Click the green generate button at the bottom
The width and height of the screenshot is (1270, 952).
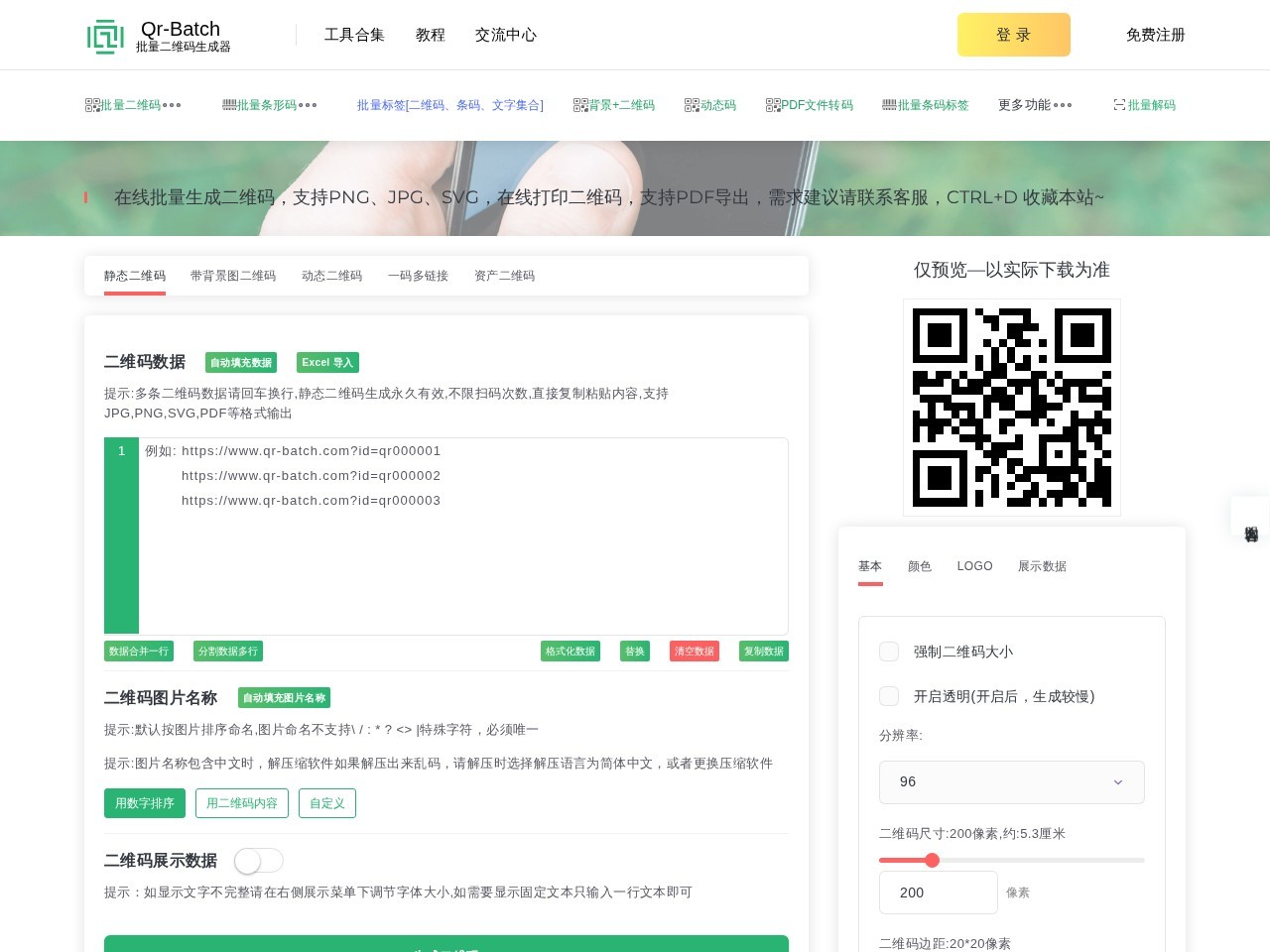click(x=446, y=943)
